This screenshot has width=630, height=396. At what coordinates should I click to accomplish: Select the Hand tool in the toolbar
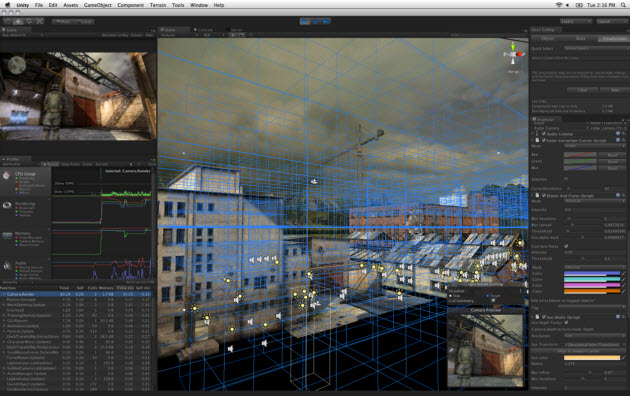pyautogui.click(x=8, y=21)
